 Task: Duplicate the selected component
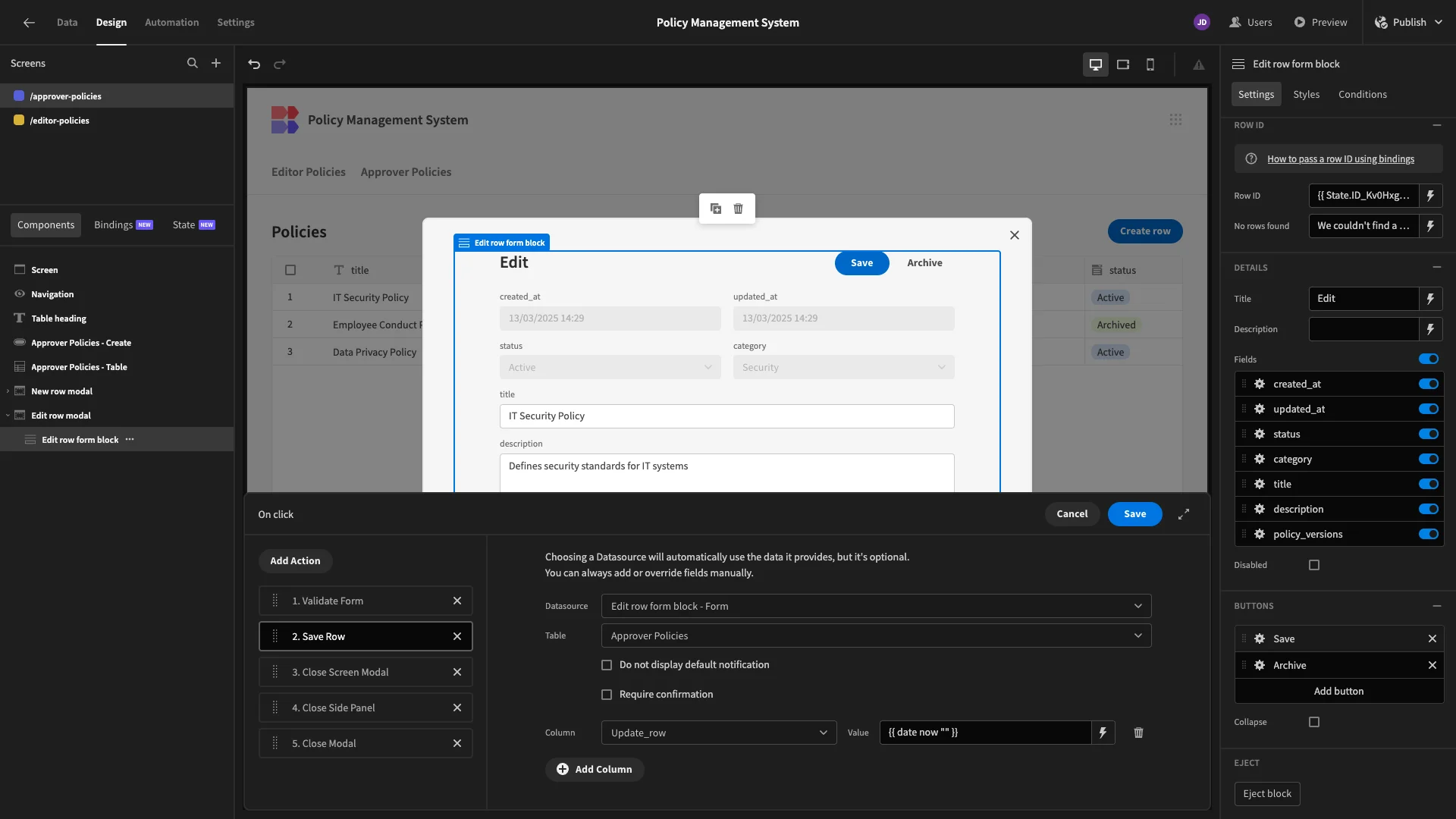(716, 209)
